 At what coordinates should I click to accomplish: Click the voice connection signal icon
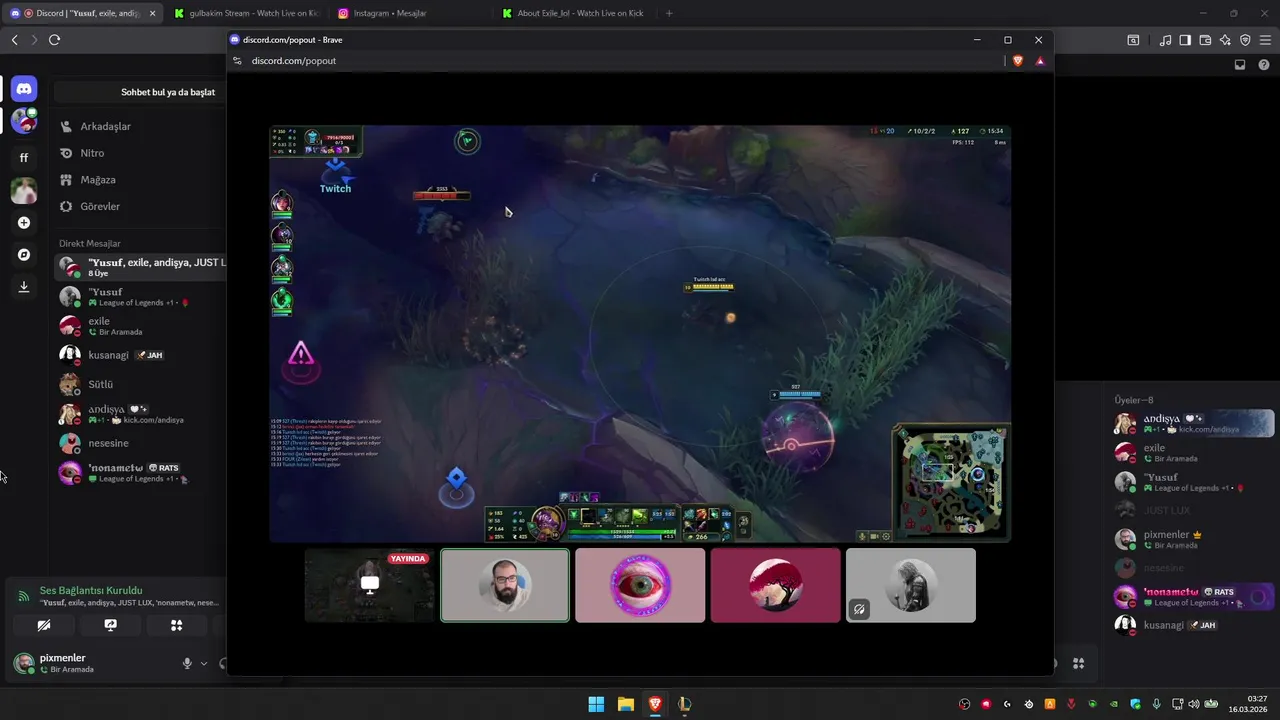pyautogui.click(x=23, y=596)
